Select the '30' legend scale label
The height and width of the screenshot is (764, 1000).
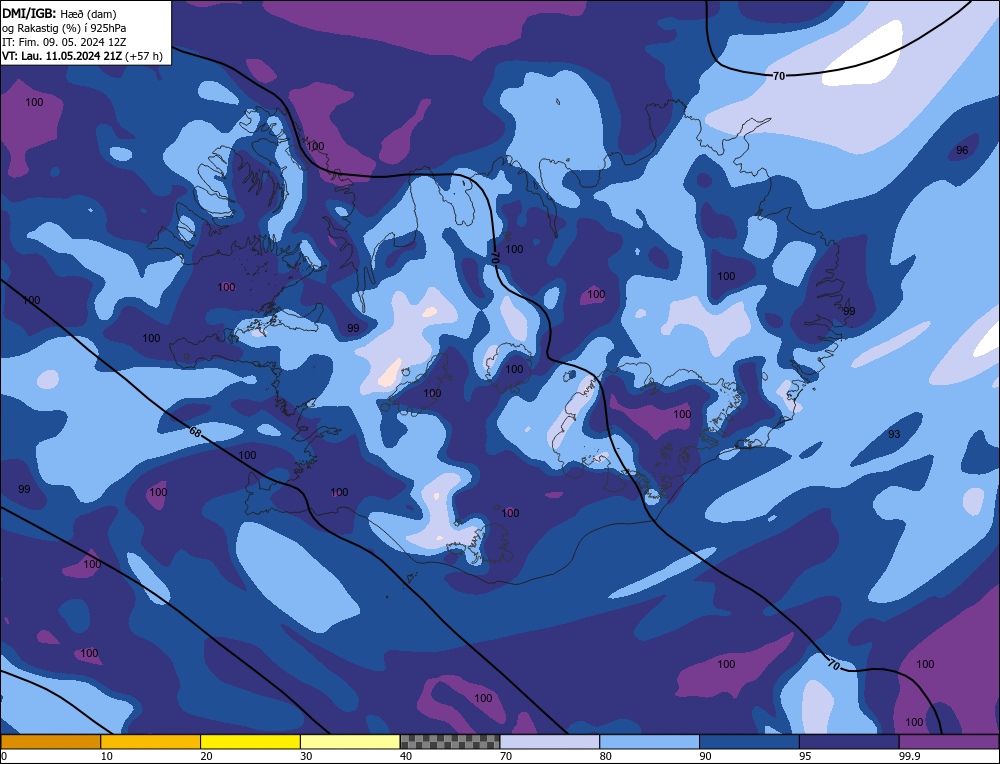tap(306, 756)
